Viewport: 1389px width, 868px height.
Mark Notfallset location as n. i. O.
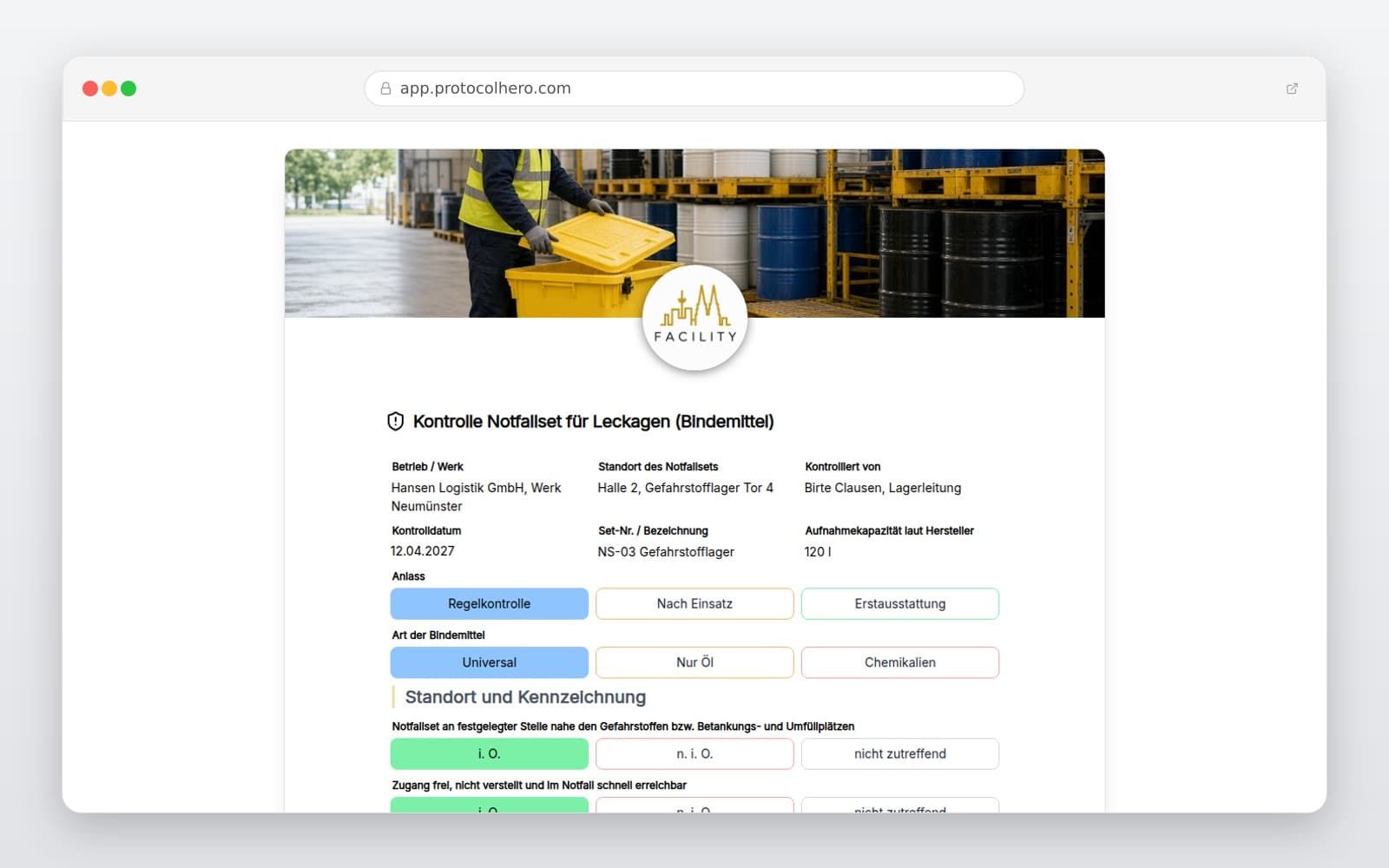694,753
